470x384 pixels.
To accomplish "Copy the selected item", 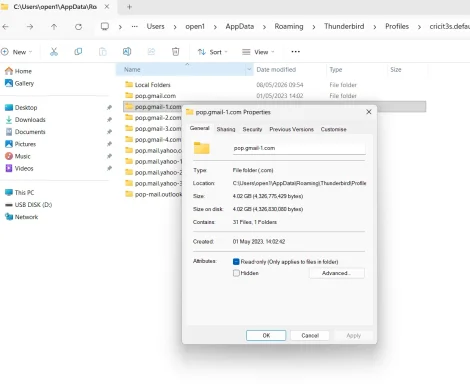I will click(78, 52).
